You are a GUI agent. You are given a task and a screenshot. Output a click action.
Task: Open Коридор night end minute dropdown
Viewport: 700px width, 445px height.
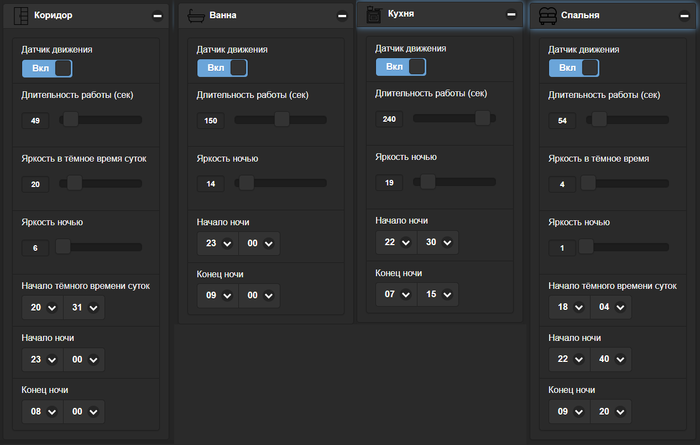[84, 412]
